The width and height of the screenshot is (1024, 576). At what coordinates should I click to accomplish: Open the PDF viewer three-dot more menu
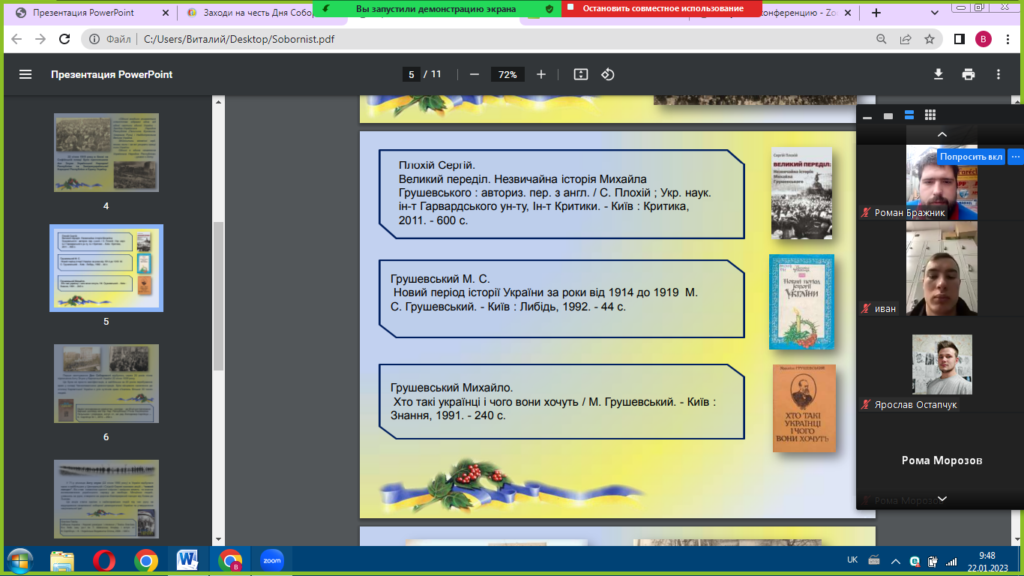(997, 75)
